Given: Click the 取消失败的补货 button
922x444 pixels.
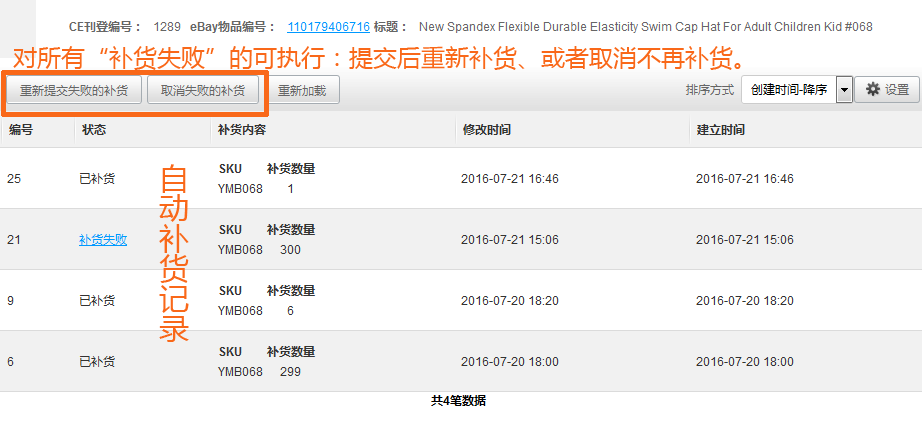Looking at the screenshot, I should [x=203, y=91].
